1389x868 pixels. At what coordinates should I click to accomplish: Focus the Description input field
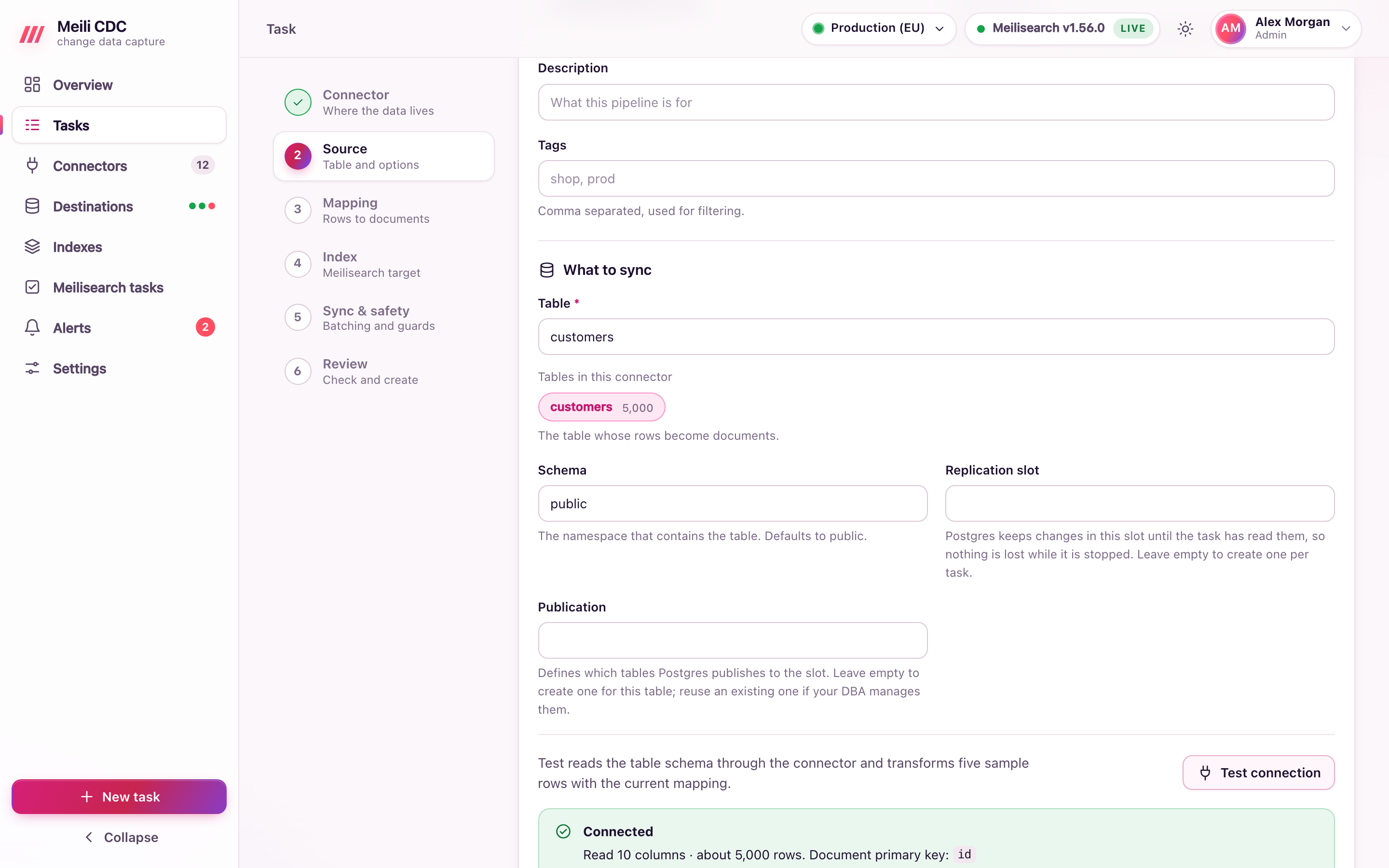tap(936, 102)
